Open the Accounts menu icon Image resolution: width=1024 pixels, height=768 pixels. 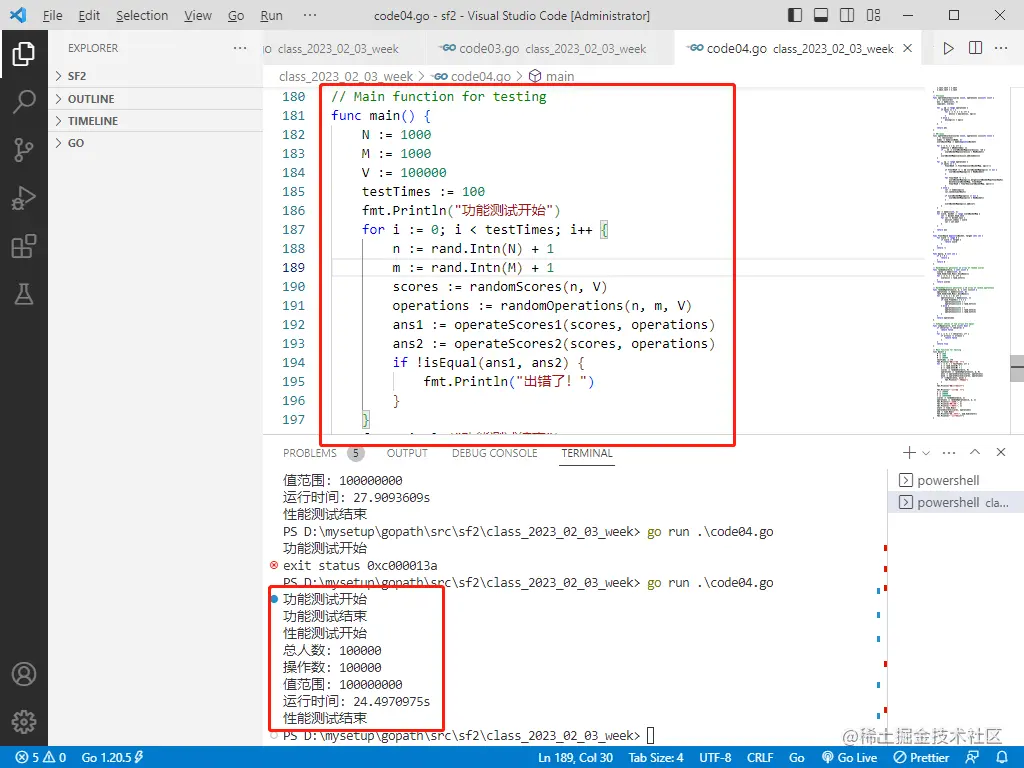pos(24,674)
